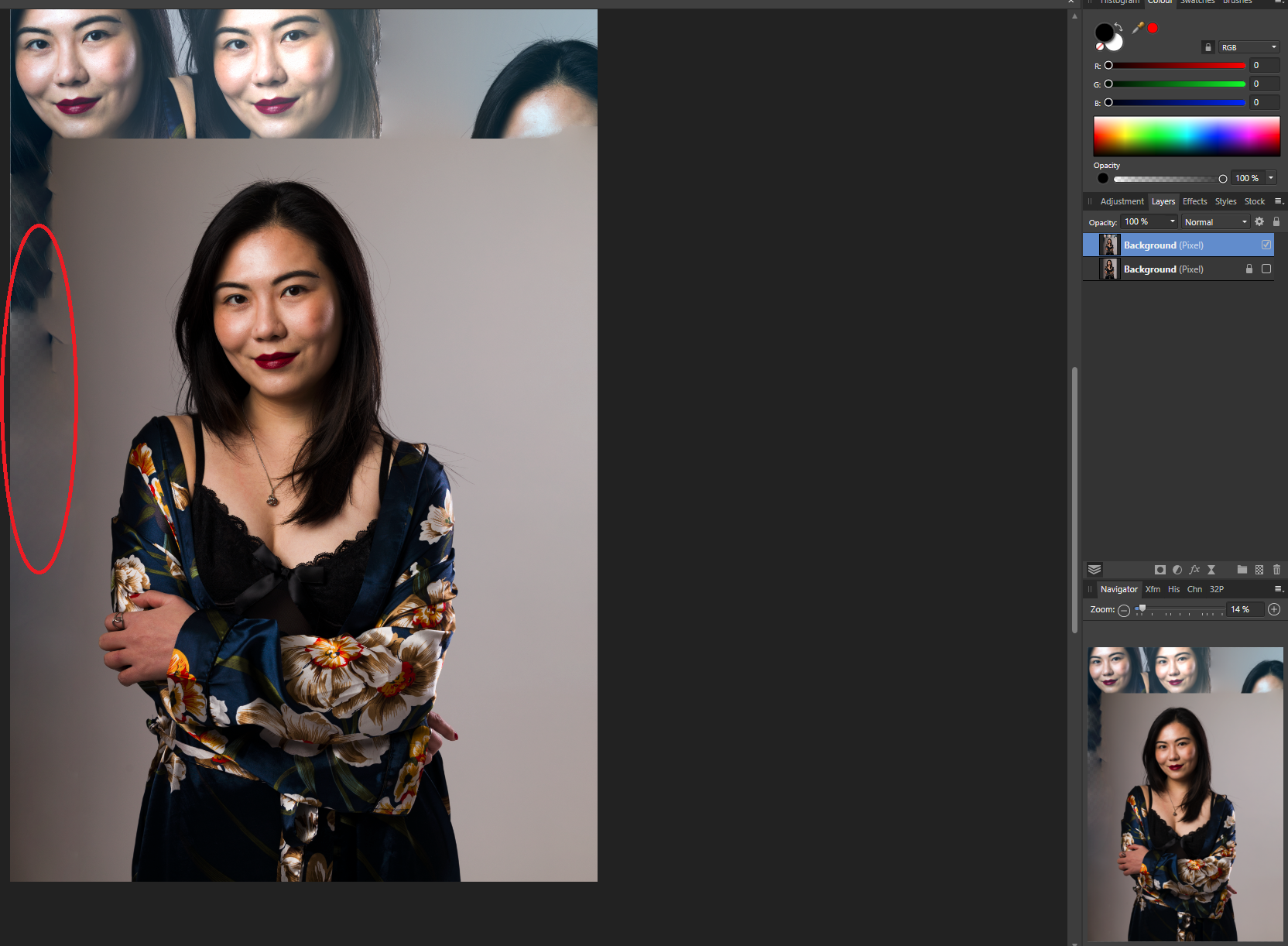
Task: Hide the top Background layer
Action: coord(1266,245)
